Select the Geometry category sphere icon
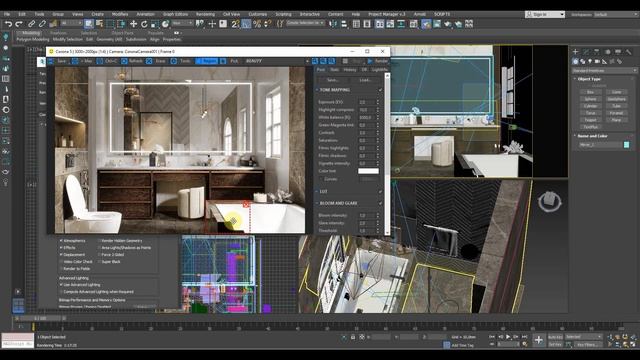The height and width of the screenshot is (360, 640). tap(576, 61)
